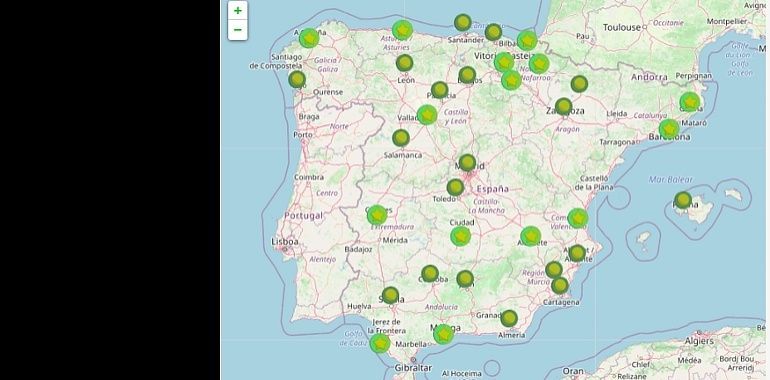Screen dimensions: 770x380
Task: Select the star marker near Golfo de Cádiz
Action: pyautogui.click(x=380, y=343)
